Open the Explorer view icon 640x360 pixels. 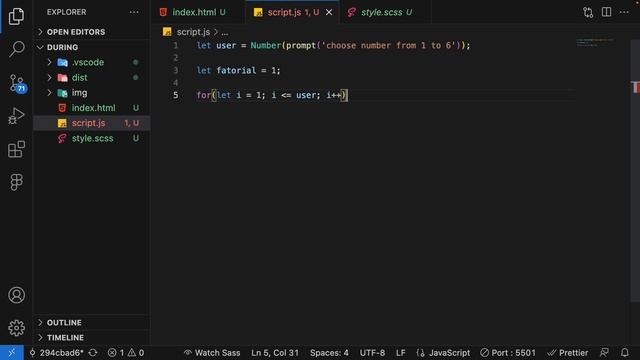[16, 16]
